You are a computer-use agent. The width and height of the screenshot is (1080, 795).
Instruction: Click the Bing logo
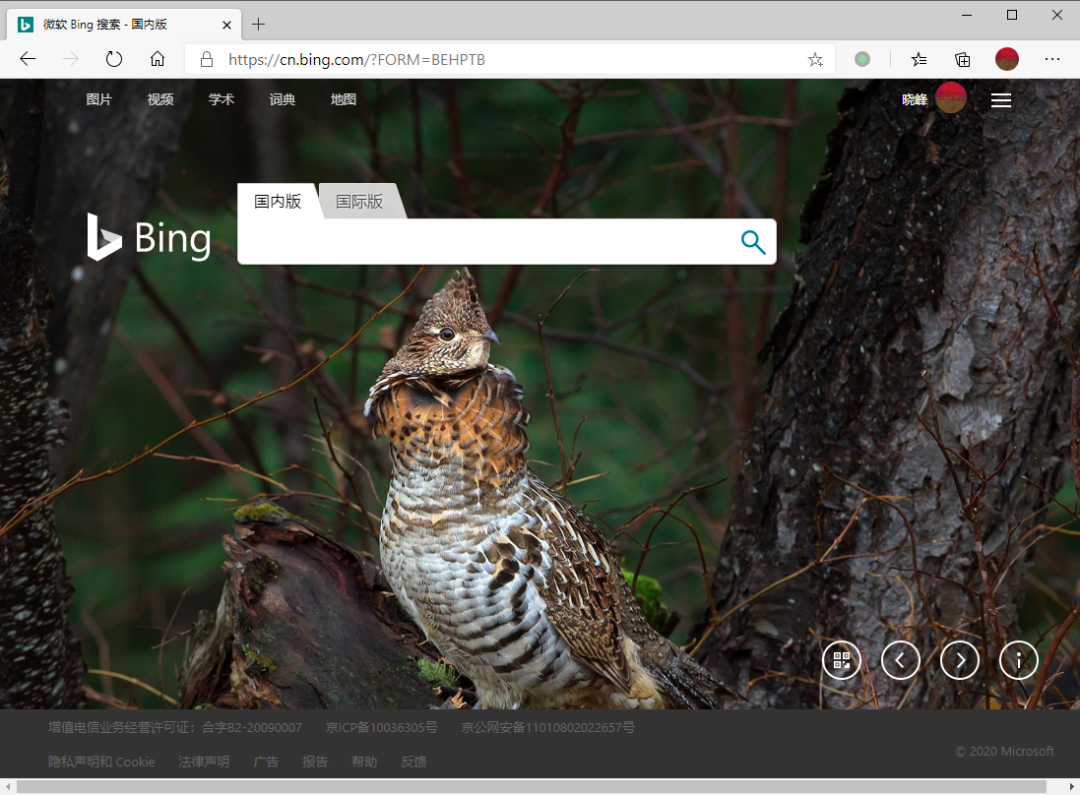pos(148,237)
